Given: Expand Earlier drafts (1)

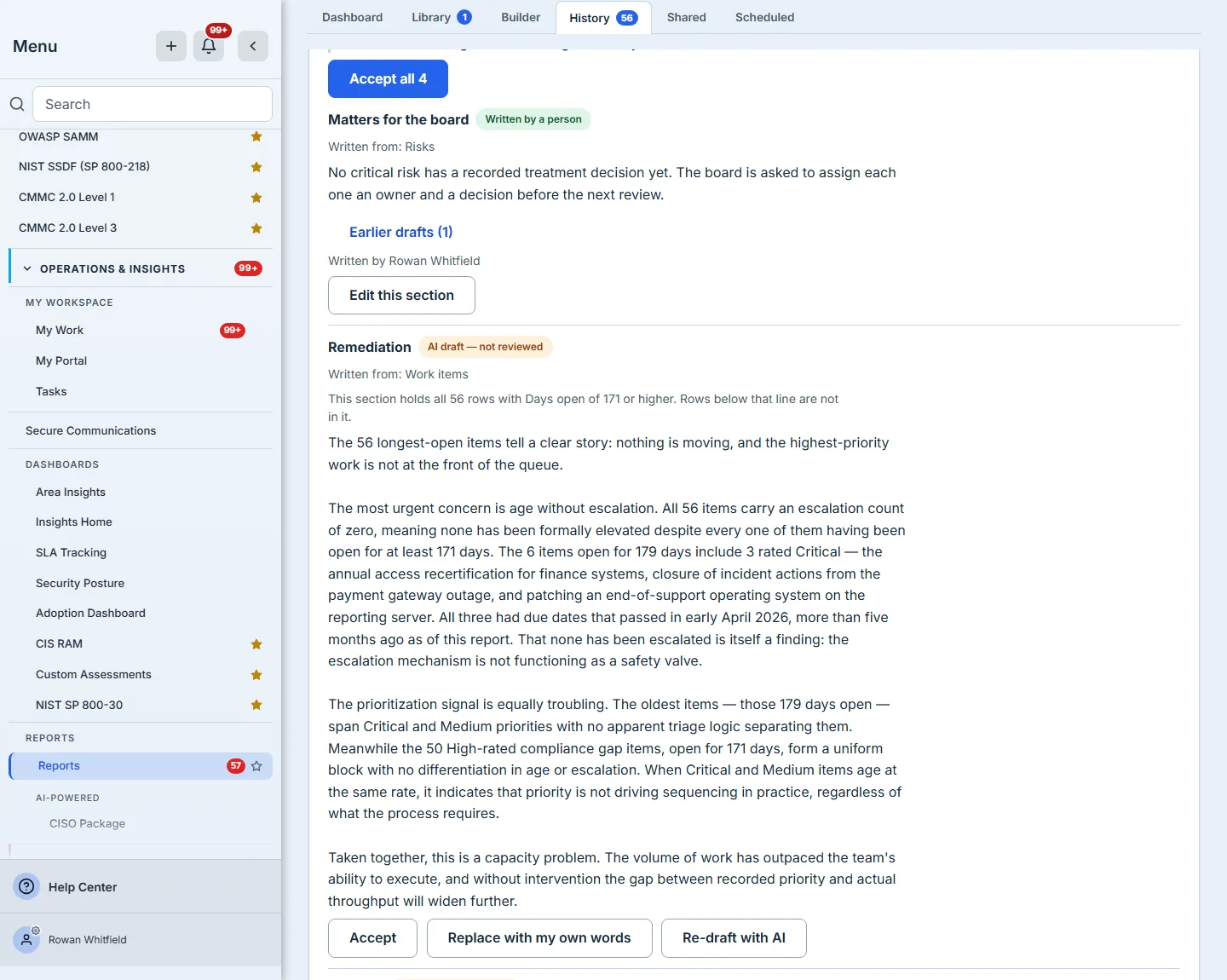Looking at the screenshot, I should point(400,232).
